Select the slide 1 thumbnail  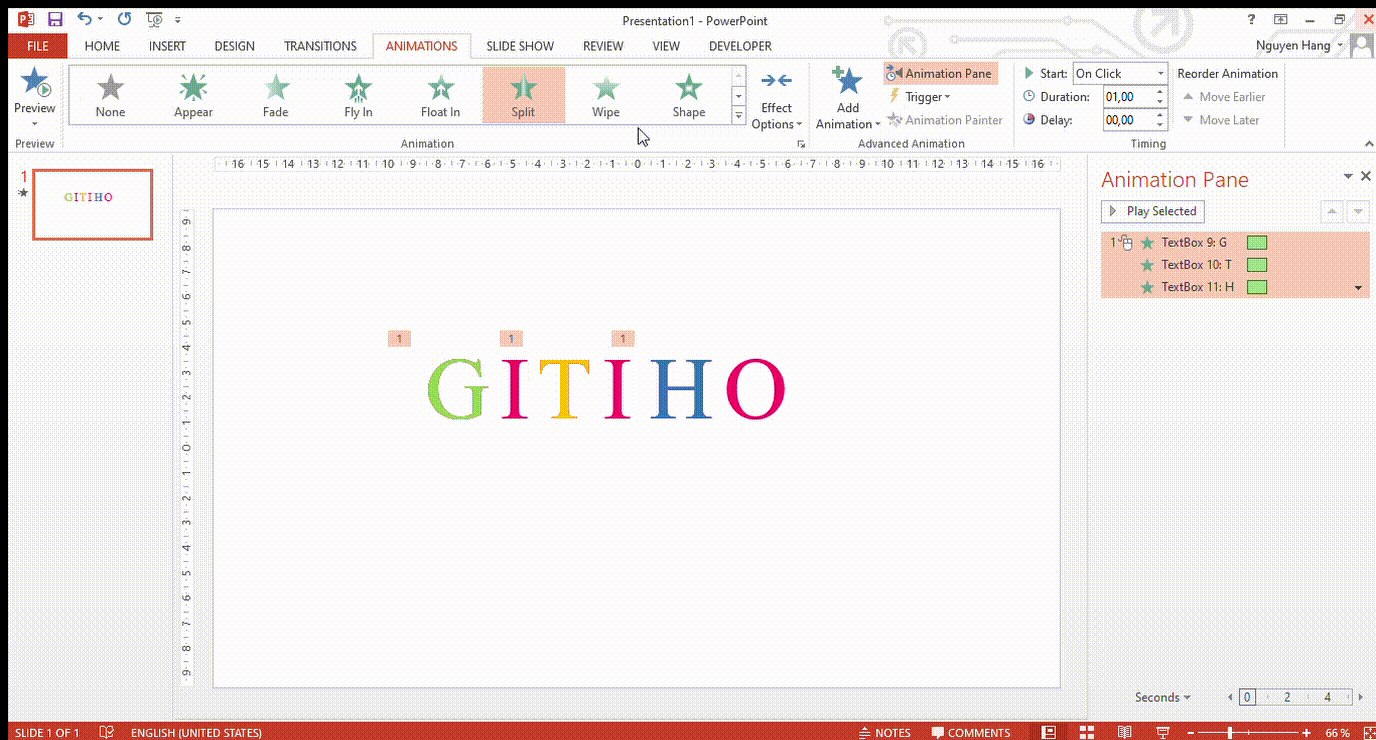pos(92,204)
